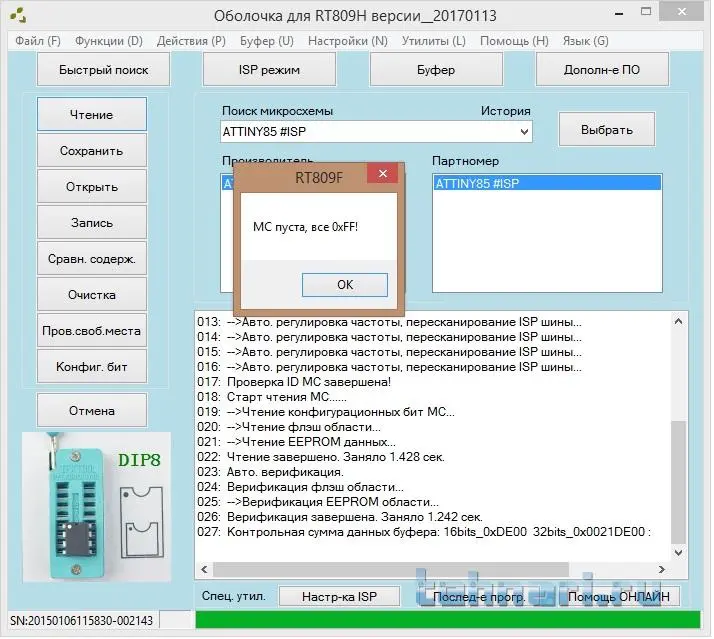Click the Послед-е прогр. button

click(x=479, y=596)
